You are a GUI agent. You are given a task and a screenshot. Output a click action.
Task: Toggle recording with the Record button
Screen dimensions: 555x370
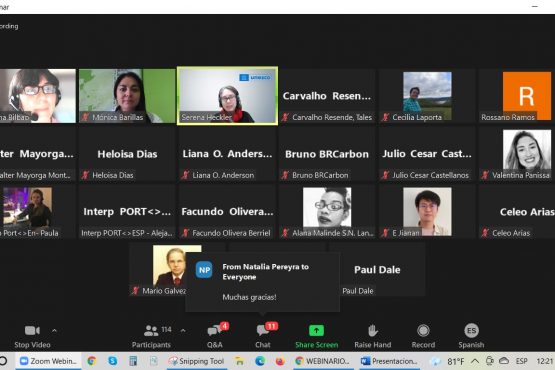click(423, 336)
